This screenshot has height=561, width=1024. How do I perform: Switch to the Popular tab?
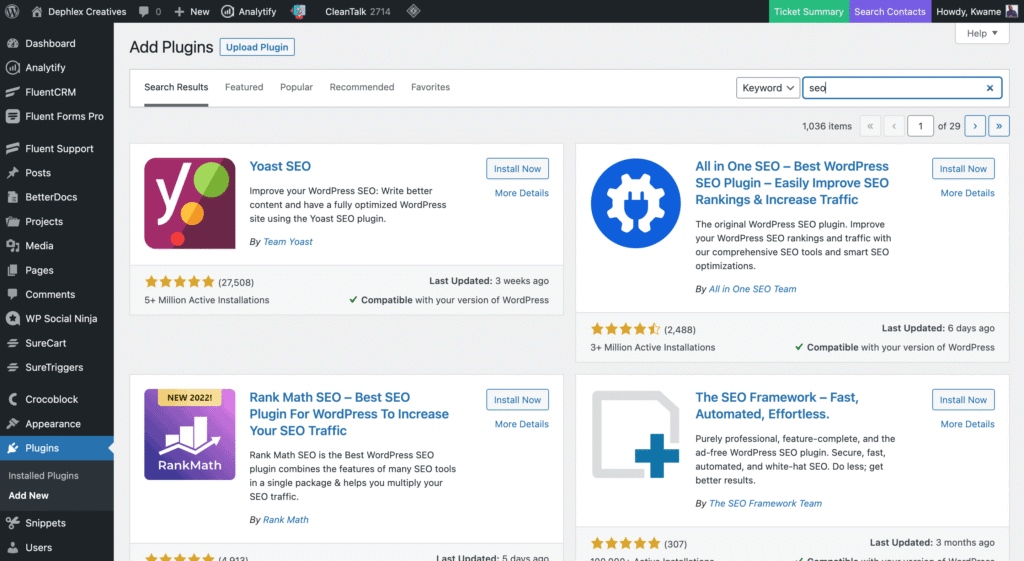click(x=296, y=87)
